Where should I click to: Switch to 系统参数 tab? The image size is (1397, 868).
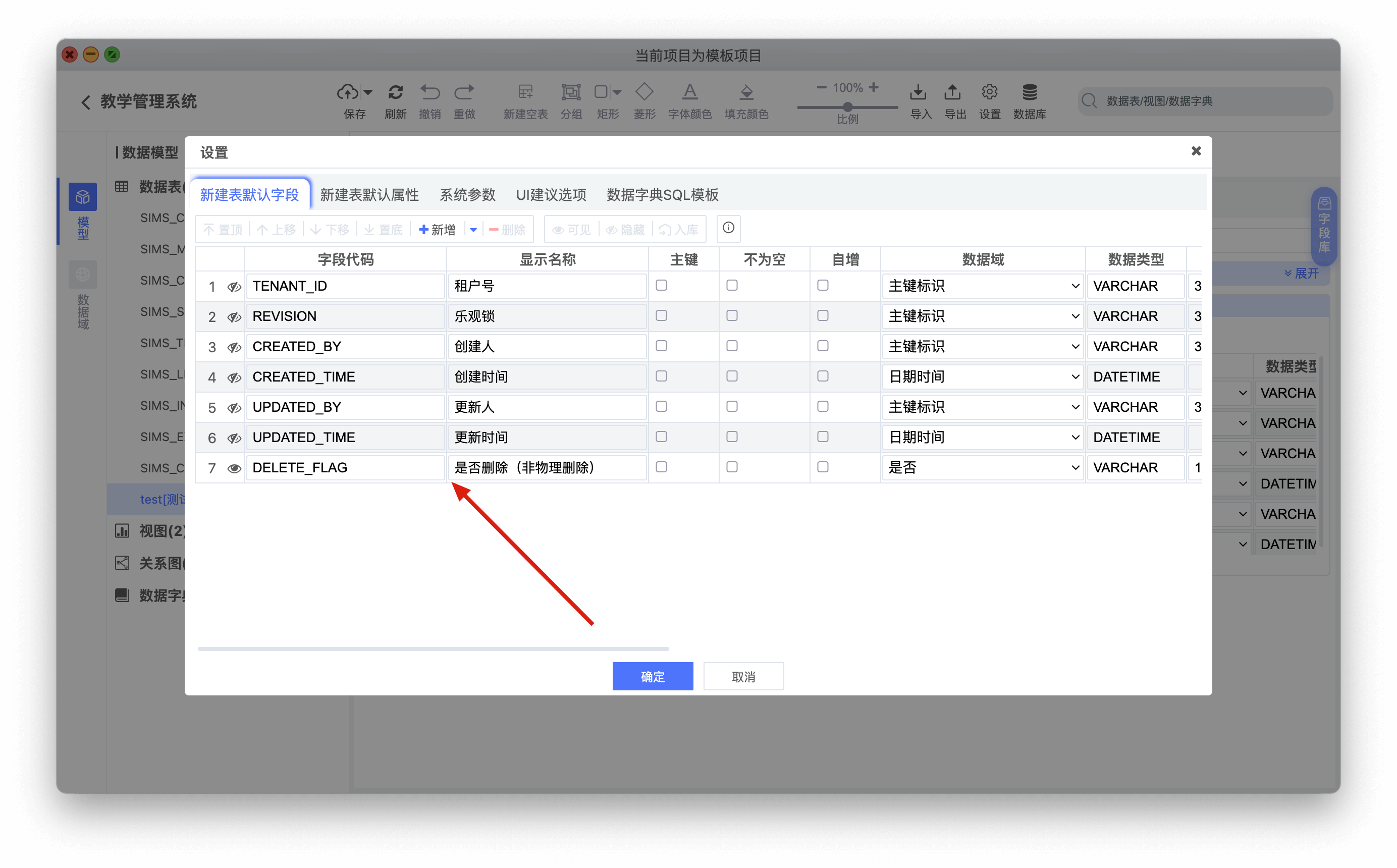(467, 195)
